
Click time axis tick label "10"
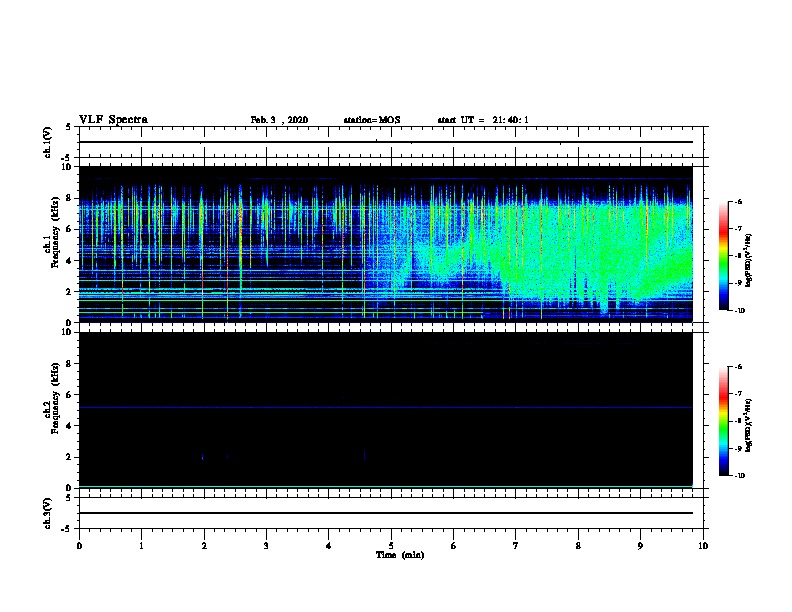point(703,546)
